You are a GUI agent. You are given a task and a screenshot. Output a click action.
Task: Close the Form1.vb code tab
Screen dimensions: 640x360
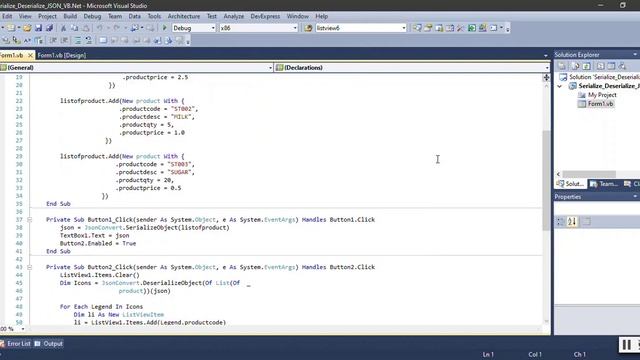coord(30,55)
